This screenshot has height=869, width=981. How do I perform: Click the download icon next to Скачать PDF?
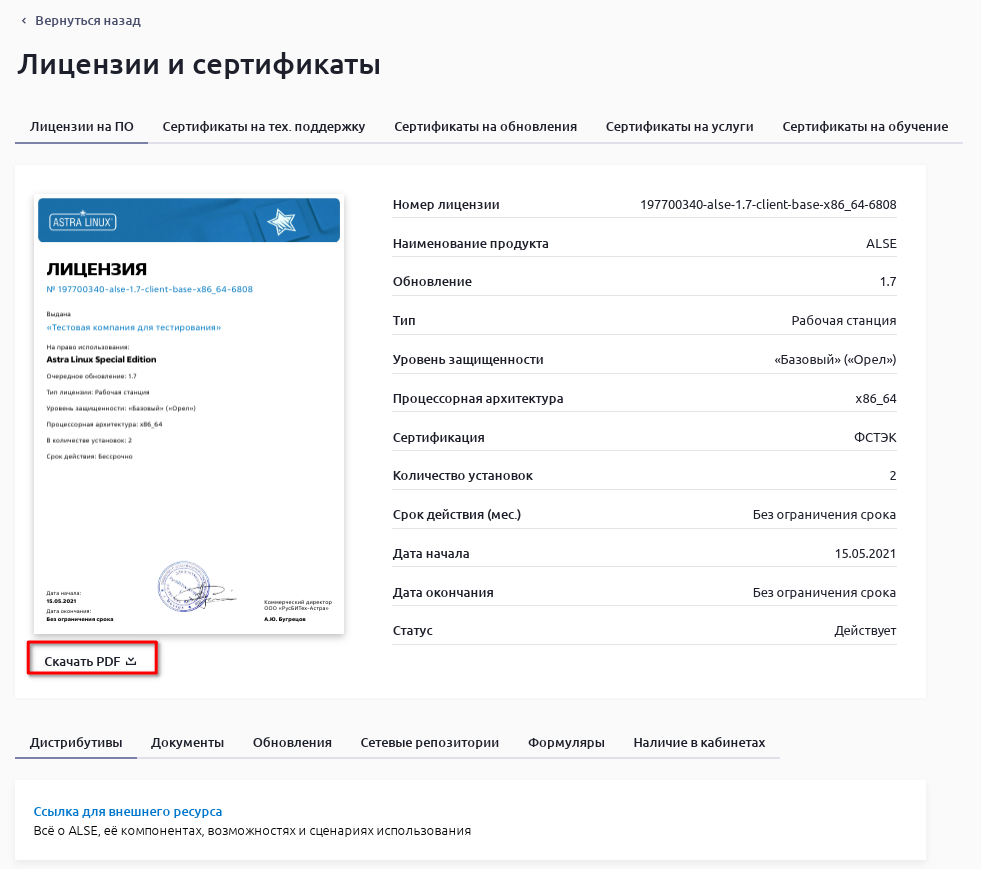coord(131,661)
